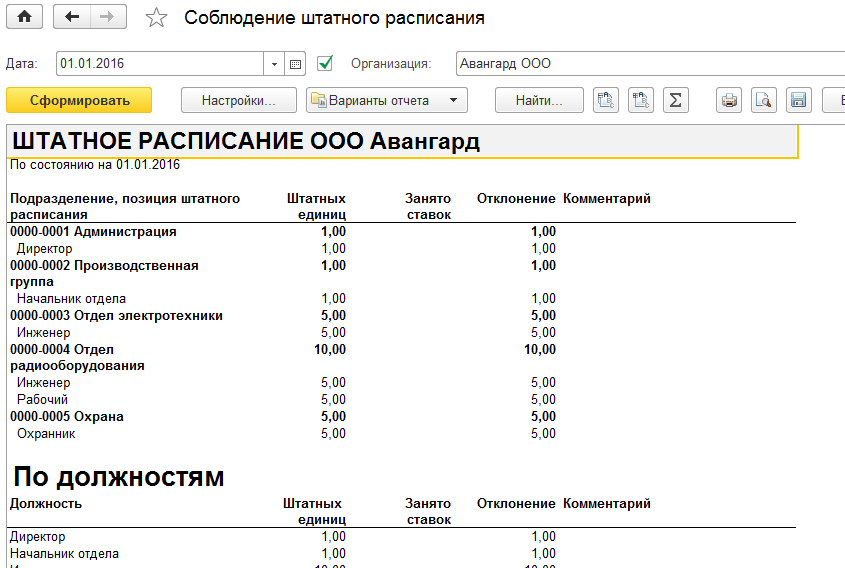Print the report with printer icon
This screenshot has width=845, height=568.
pyautogui.click(x=730, y=100)
